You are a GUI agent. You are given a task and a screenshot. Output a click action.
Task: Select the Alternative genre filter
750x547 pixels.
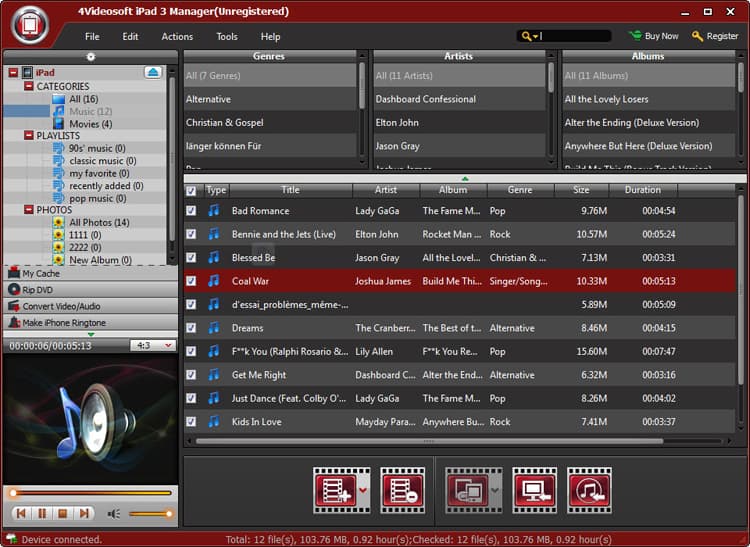pyautogui.click(x=270, y=99)
